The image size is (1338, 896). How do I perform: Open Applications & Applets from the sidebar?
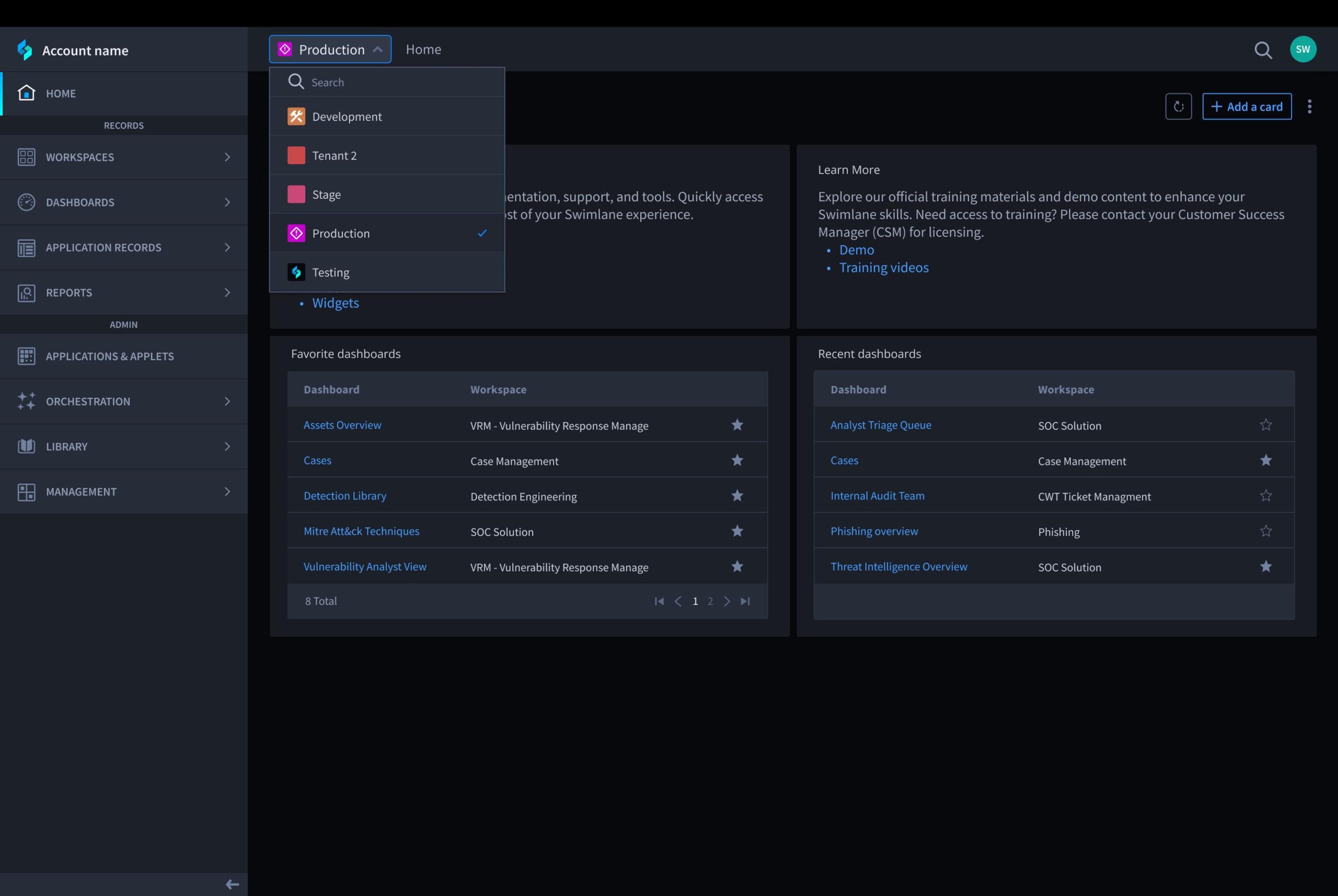110,357
